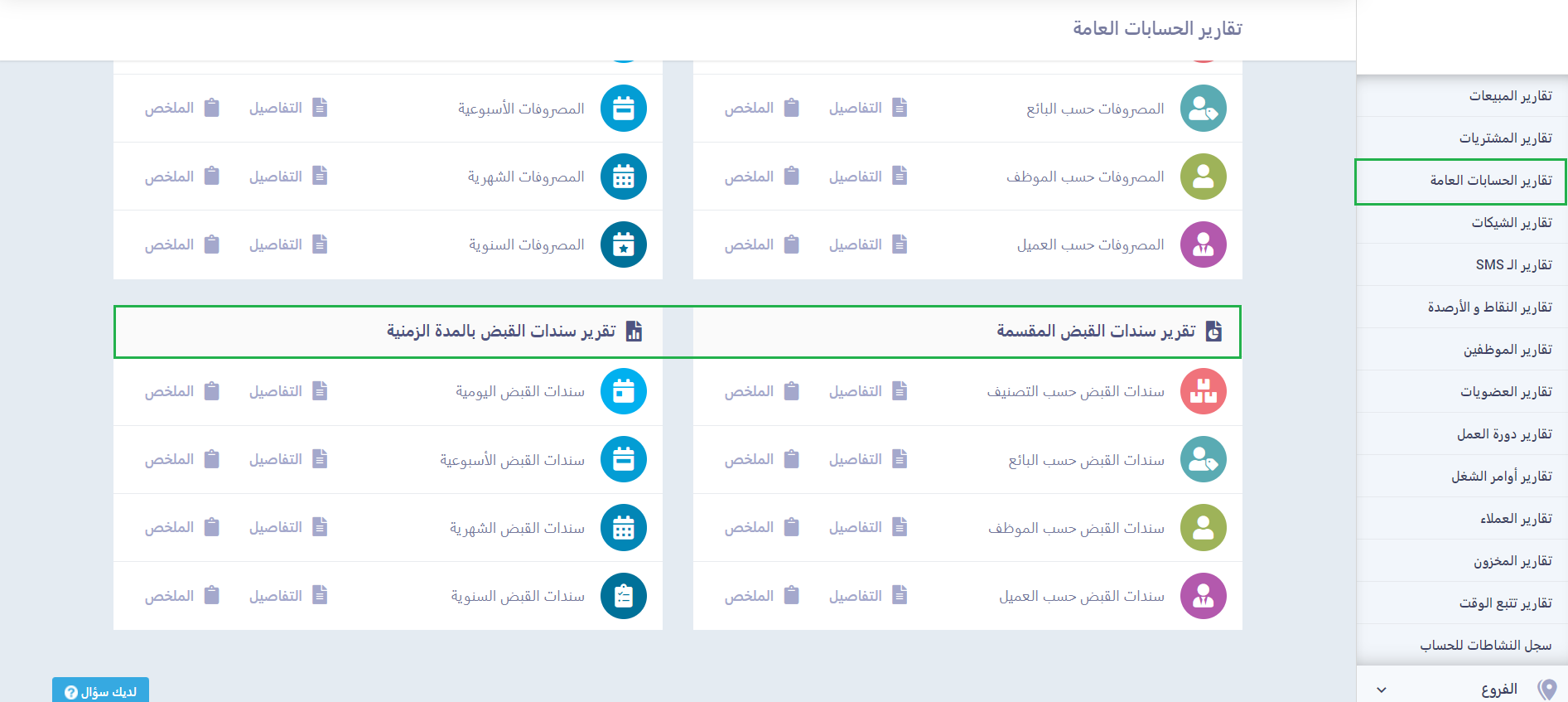Open the الفروع branches menu
Screen dimensions: 1568x702
[1498, 690]
